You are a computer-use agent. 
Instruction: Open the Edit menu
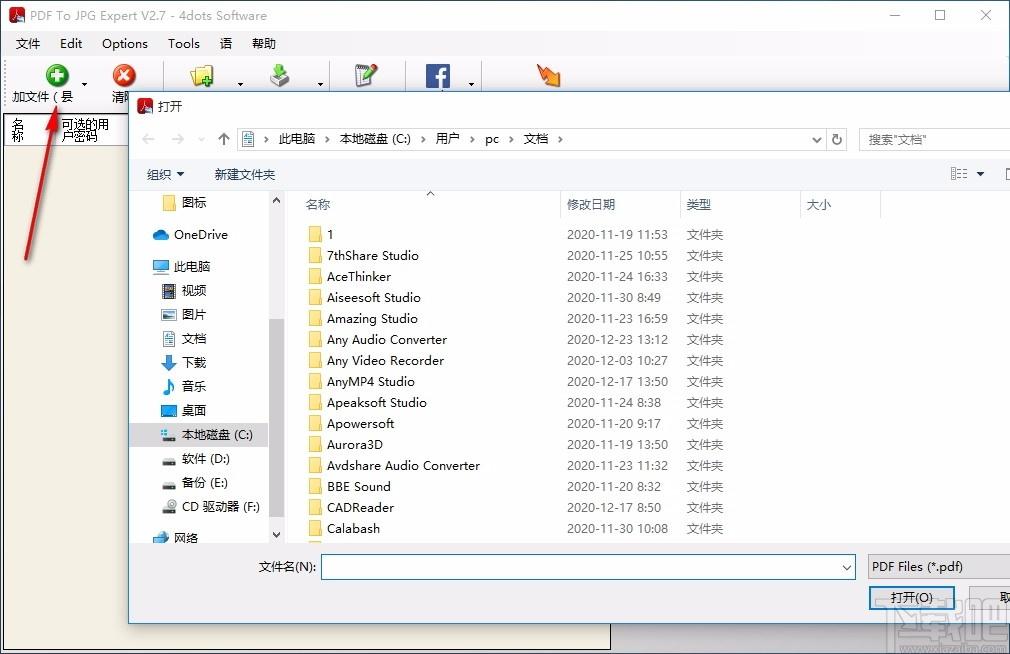(71, 44)
